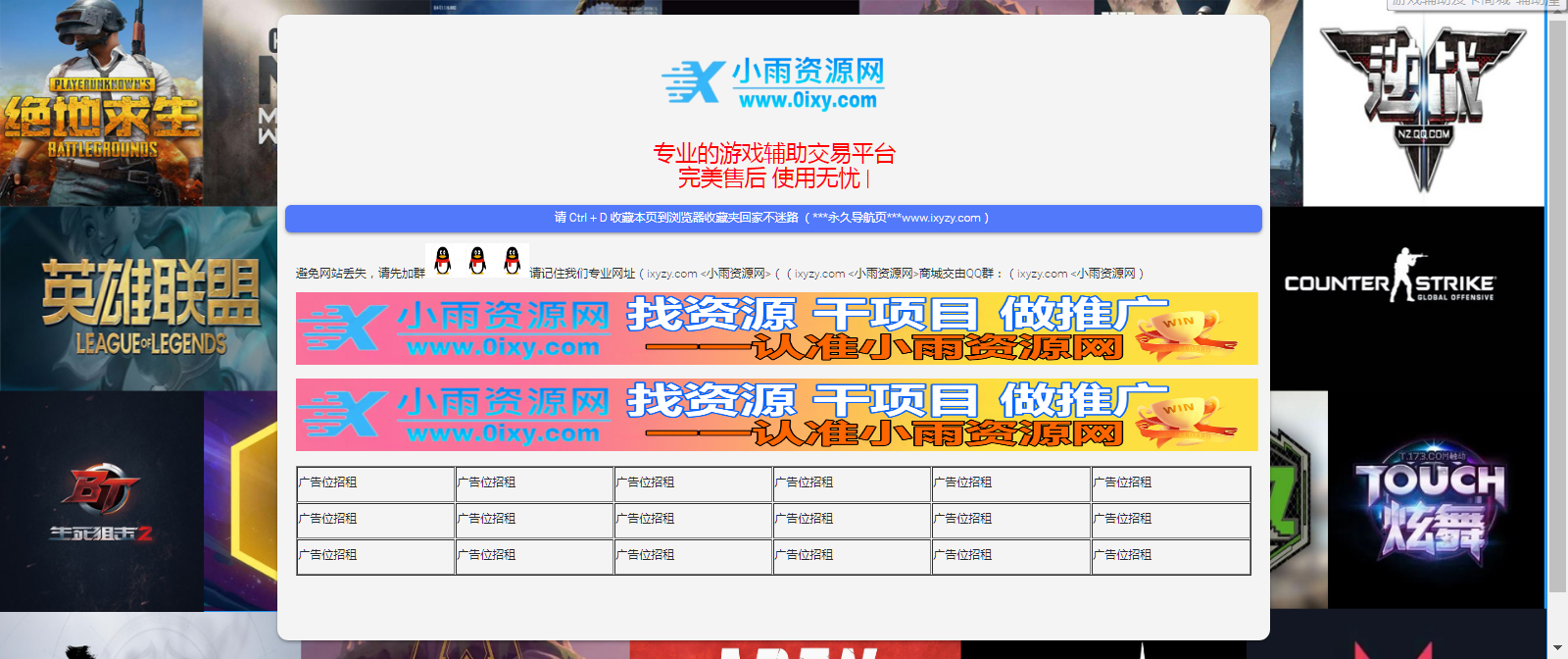Click 广告位招租 in third row, last column
This screenshot has height=659, width=1568.
click(x=1122, y=555)
